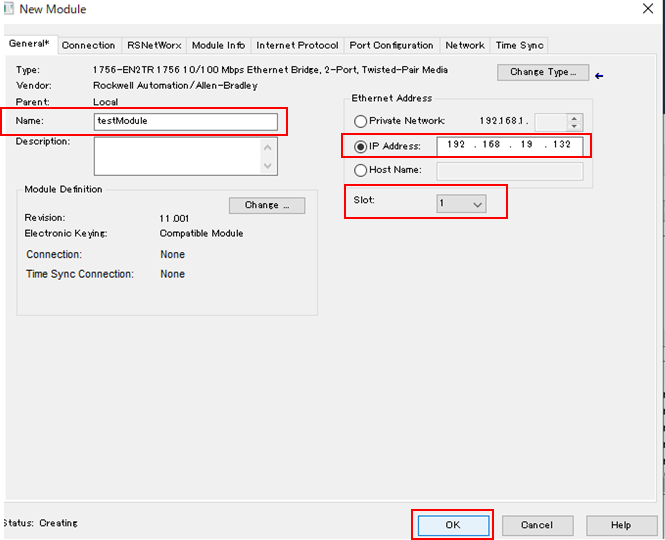Image resolution: width=665 pixels, height=540 pixels.
Task: Click the Change Type button
Action: click(543, 72)
